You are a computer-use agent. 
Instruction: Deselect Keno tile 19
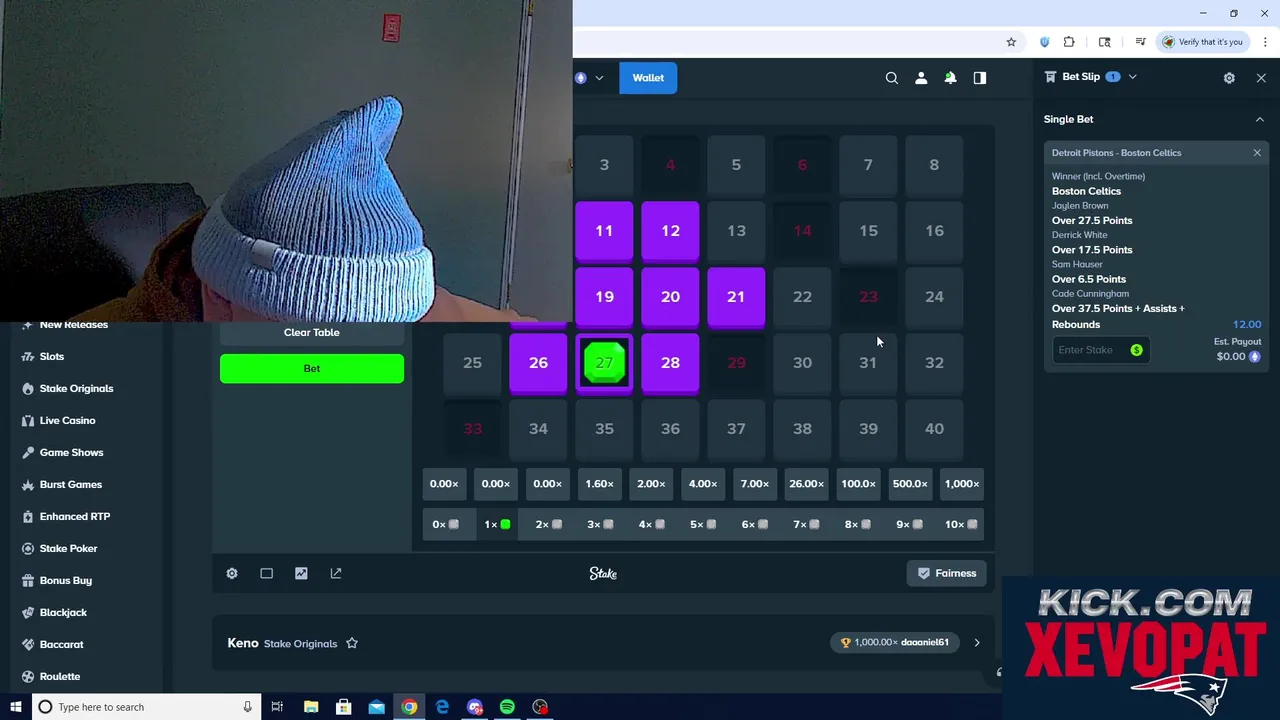click(x=604, y=297)
